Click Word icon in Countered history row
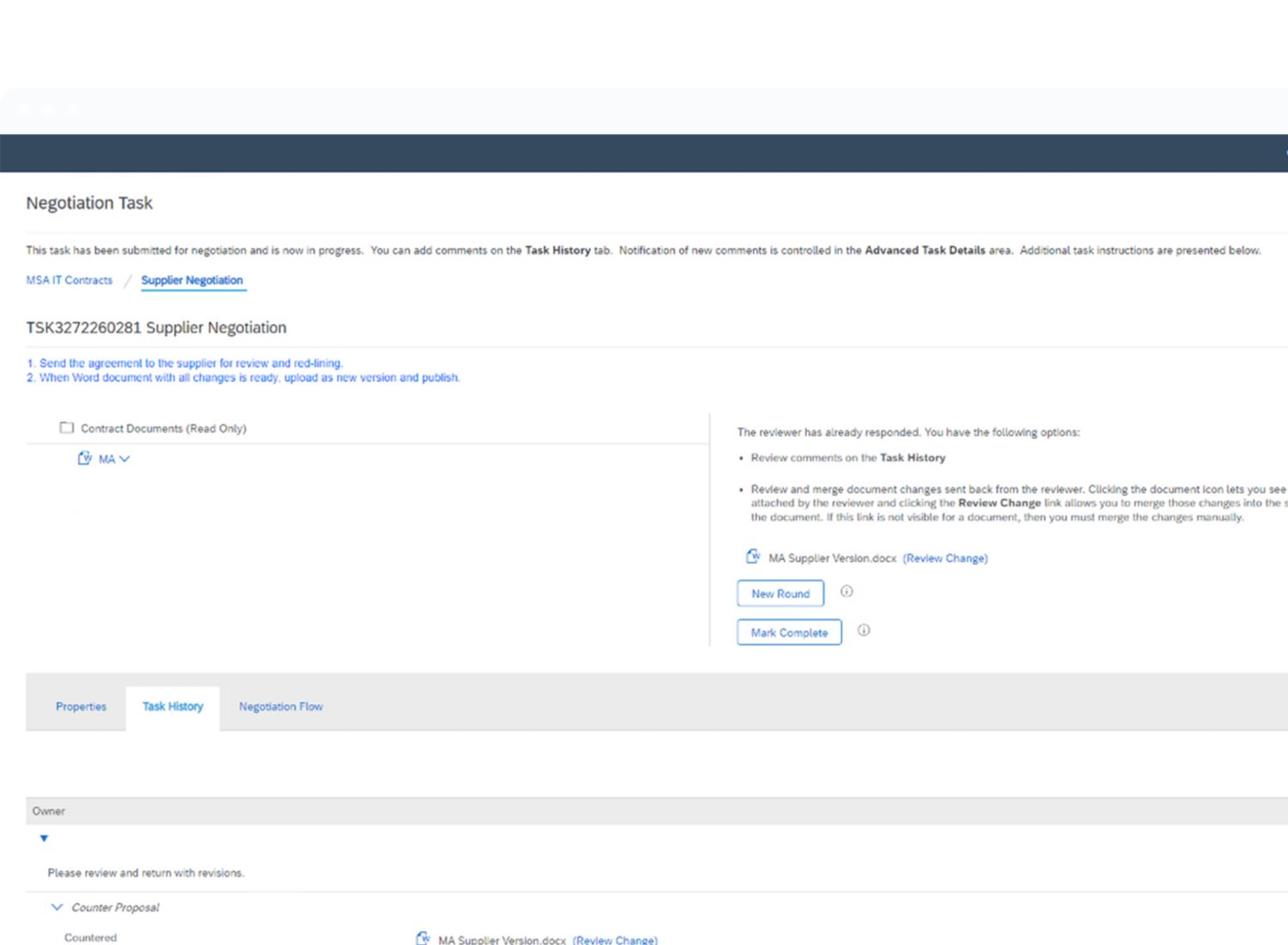This screenshot has width=1288, height=945. (422, 938)
